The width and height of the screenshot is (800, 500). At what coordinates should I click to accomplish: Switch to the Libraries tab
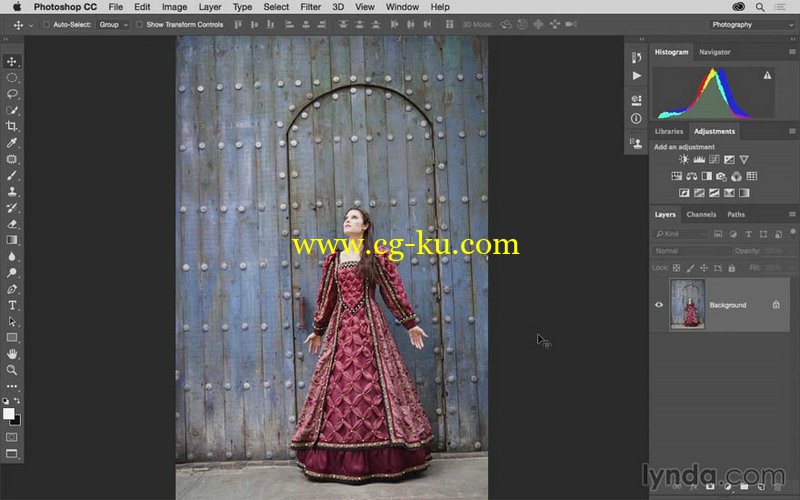pyautogui.click(x=668, y=131)
